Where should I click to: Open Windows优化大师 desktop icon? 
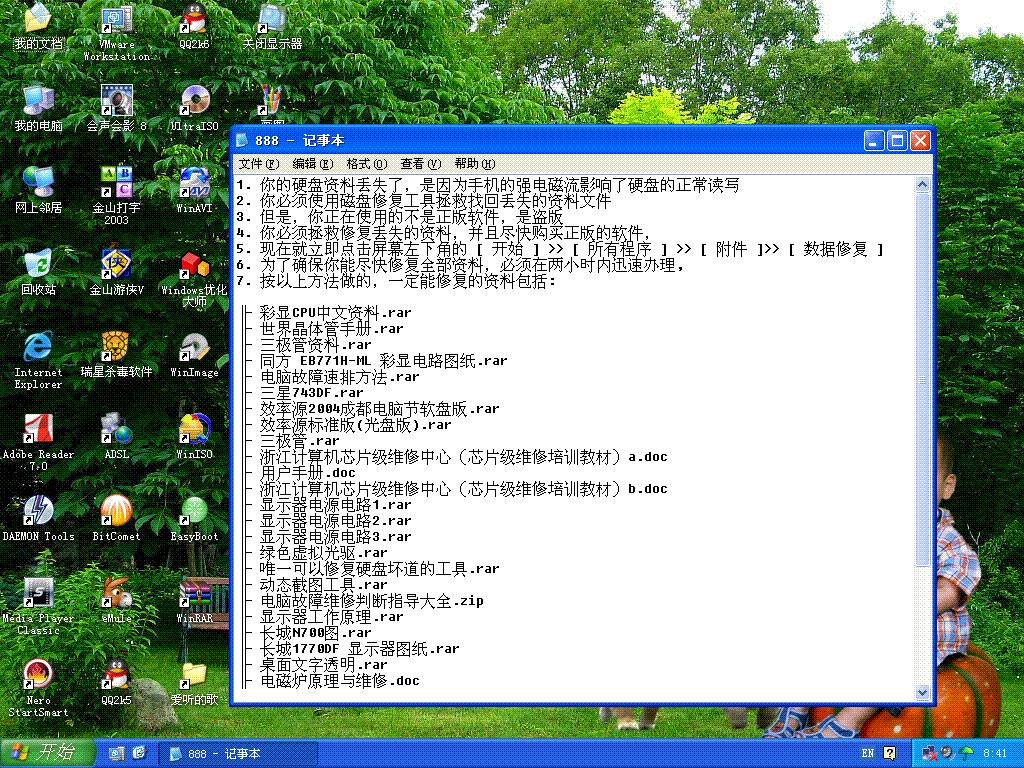(x=194, y=279)
